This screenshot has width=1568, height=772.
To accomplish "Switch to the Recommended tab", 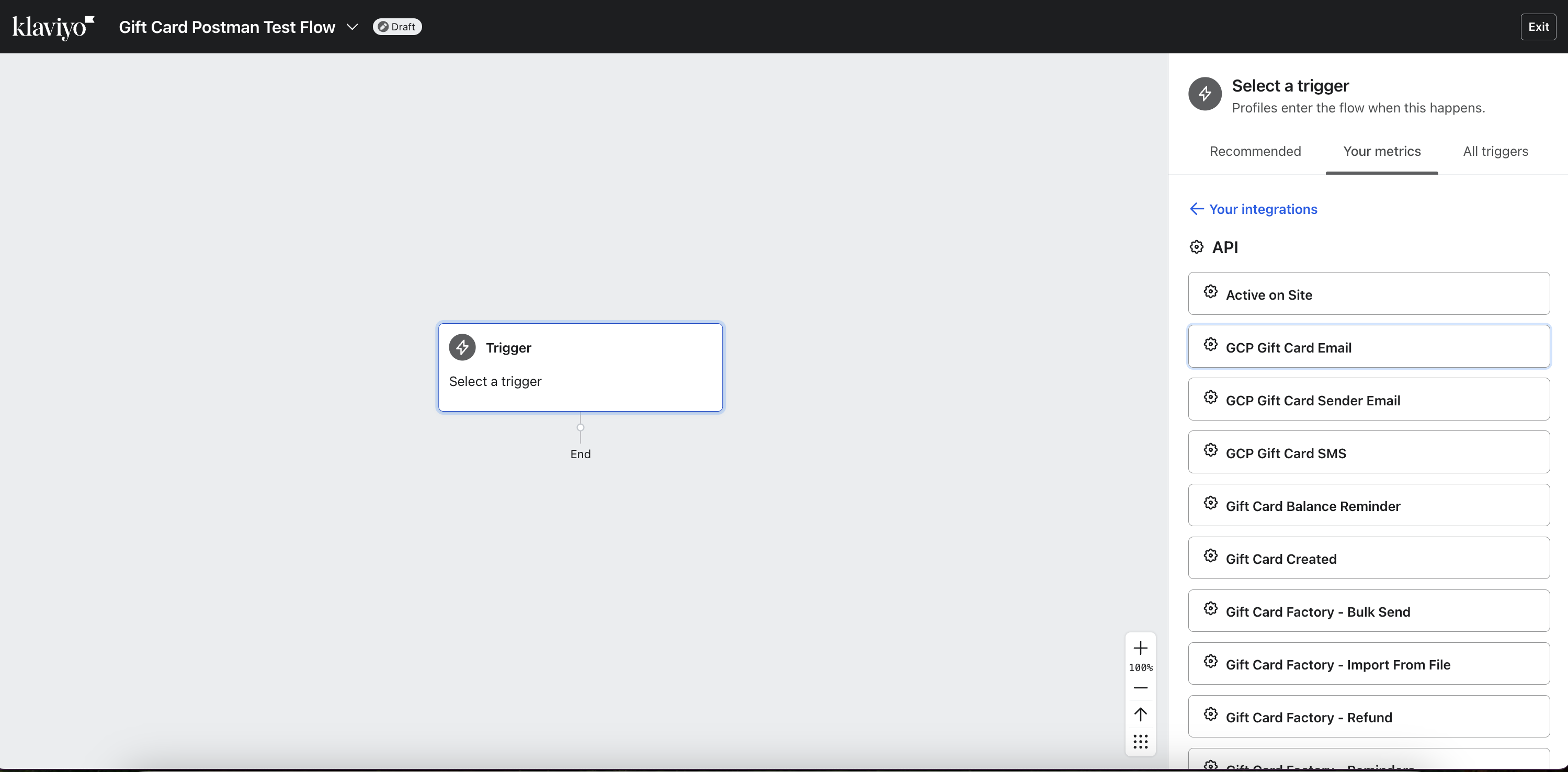I will tap(1255, 151).
